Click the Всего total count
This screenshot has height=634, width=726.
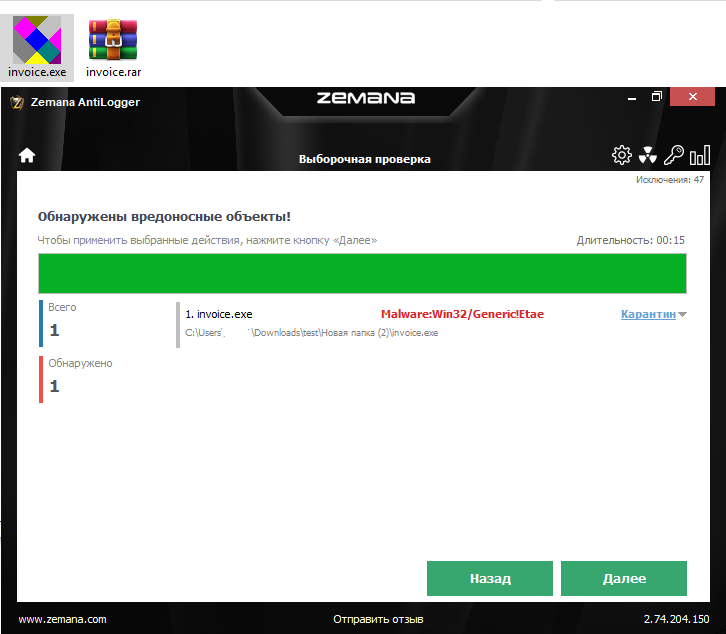pyautogui.click(x=55, y=330)
